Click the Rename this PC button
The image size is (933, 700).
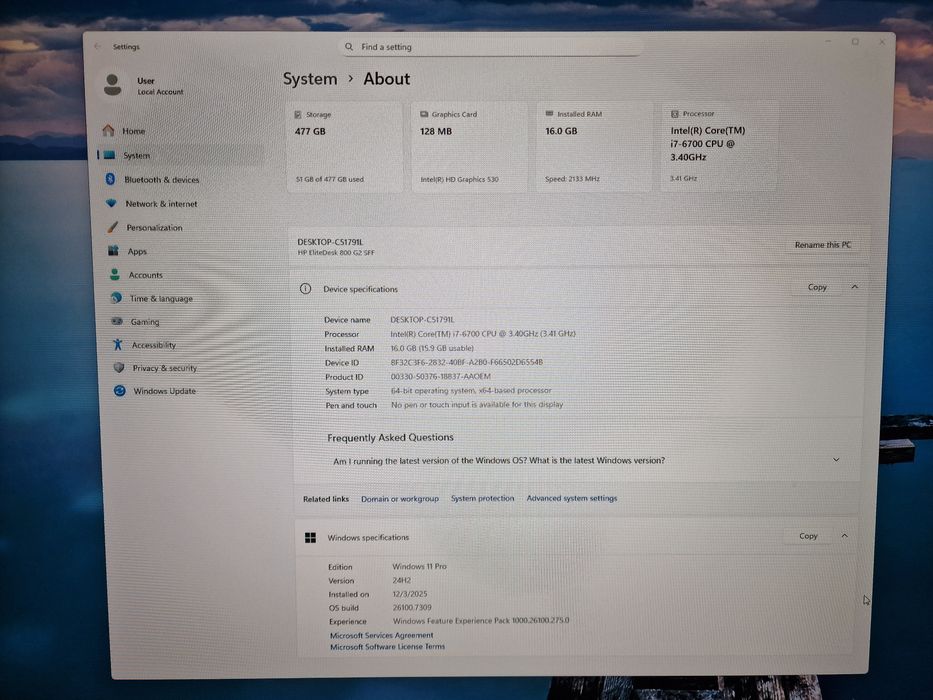(x=823, y=245)
